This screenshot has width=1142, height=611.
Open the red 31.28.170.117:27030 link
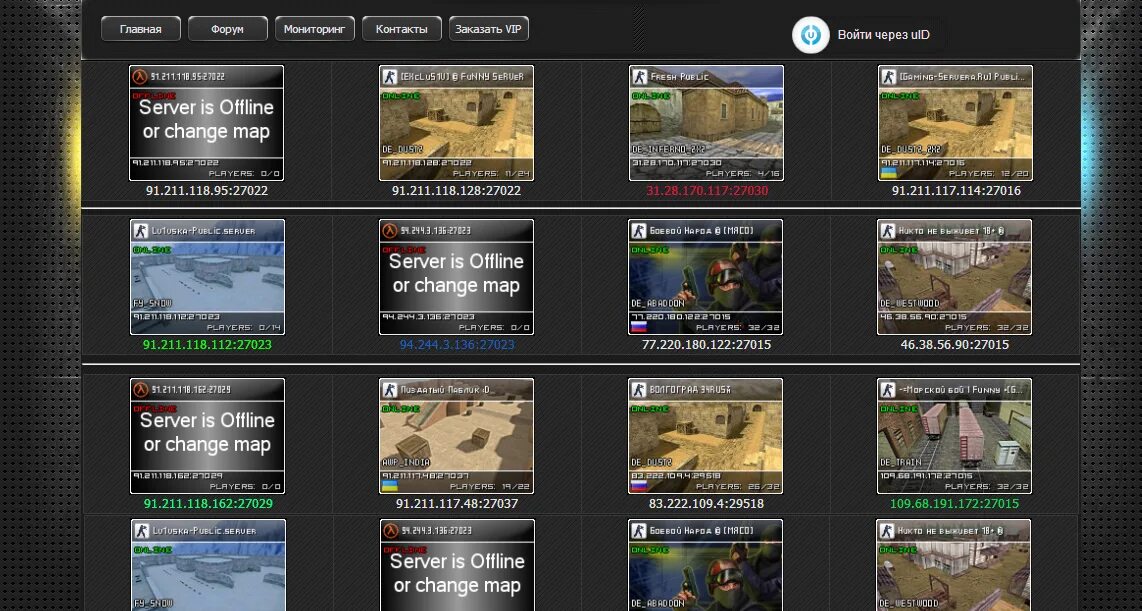coord(706,191)
